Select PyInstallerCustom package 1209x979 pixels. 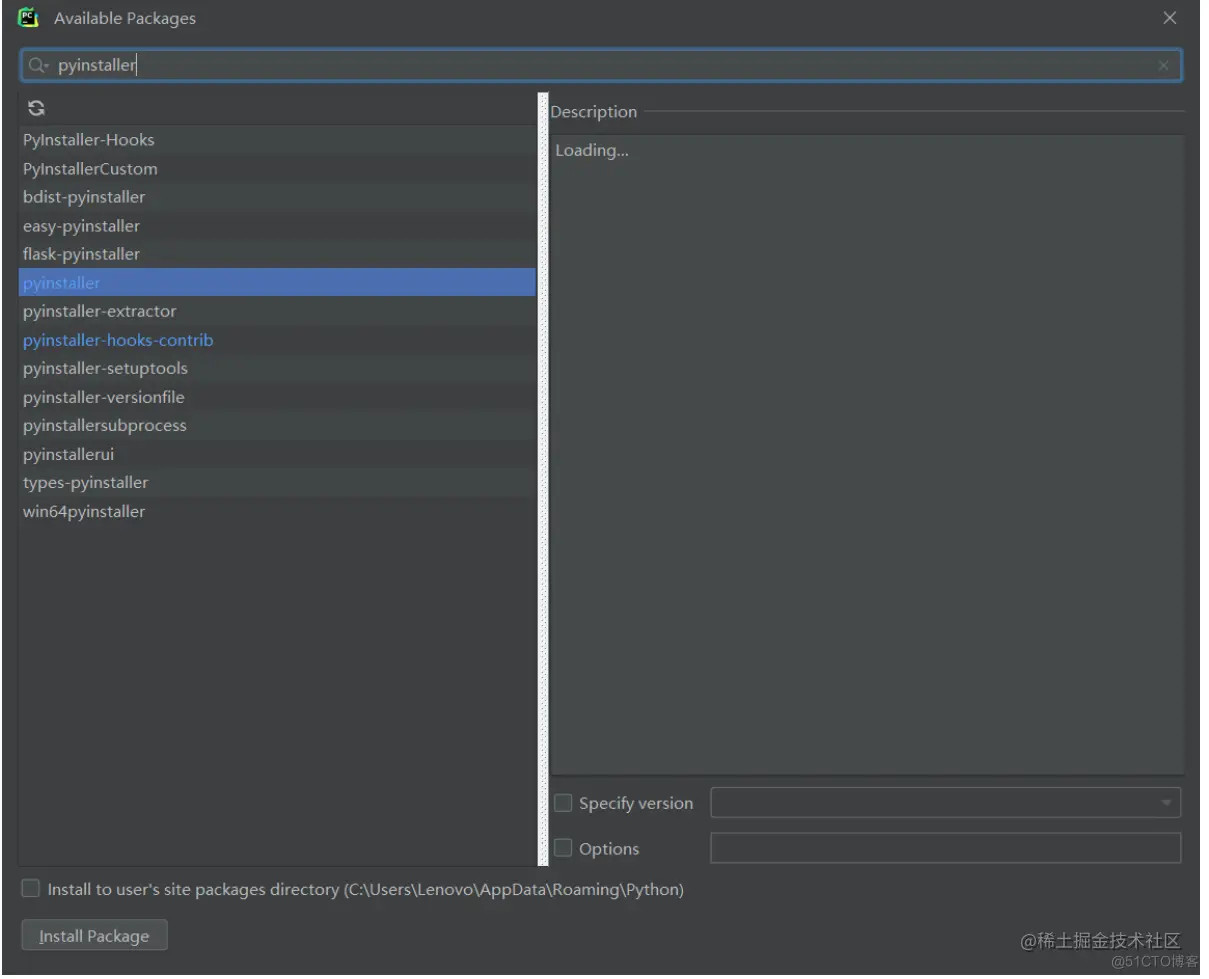[277, 169]
